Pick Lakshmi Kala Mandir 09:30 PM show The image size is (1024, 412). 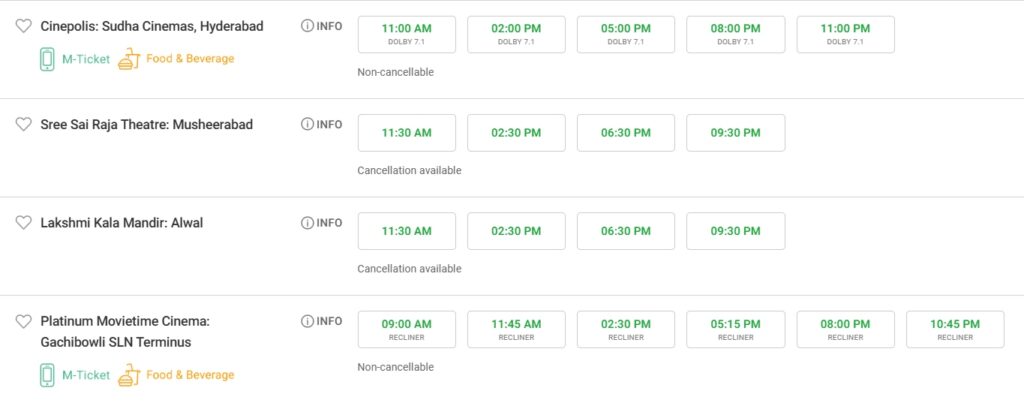pos(736,231)
